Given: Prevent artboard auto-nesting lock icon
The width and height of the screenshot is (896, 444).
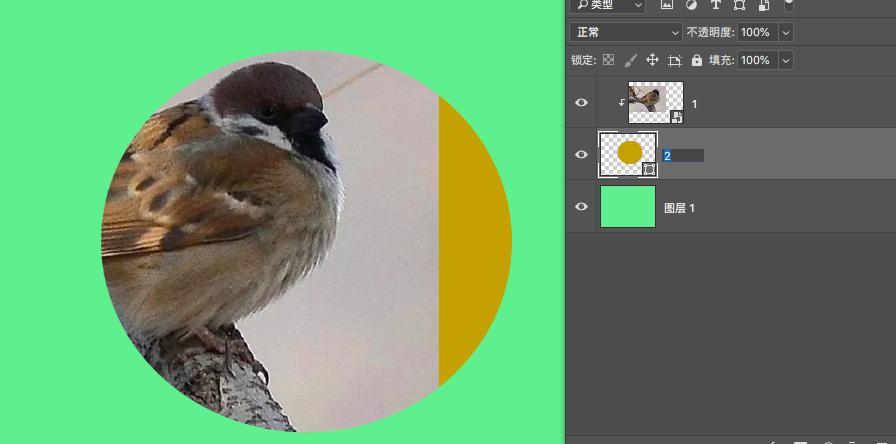Looking at the screenshot, I should pos(675,61).
